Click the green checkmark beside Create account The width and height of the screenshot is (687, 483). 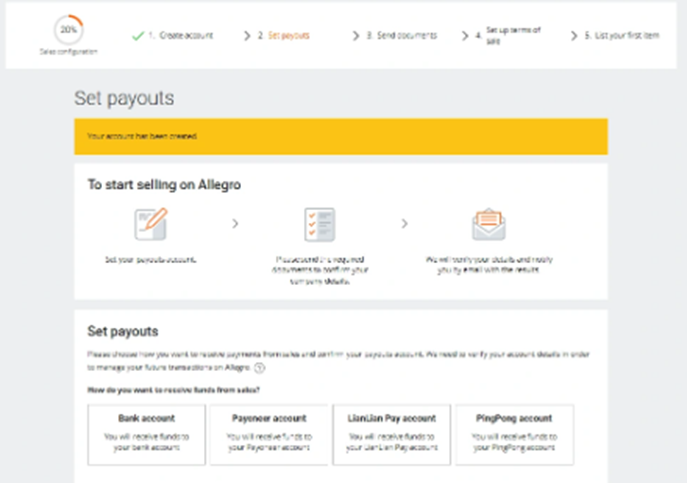pos(138,36)
